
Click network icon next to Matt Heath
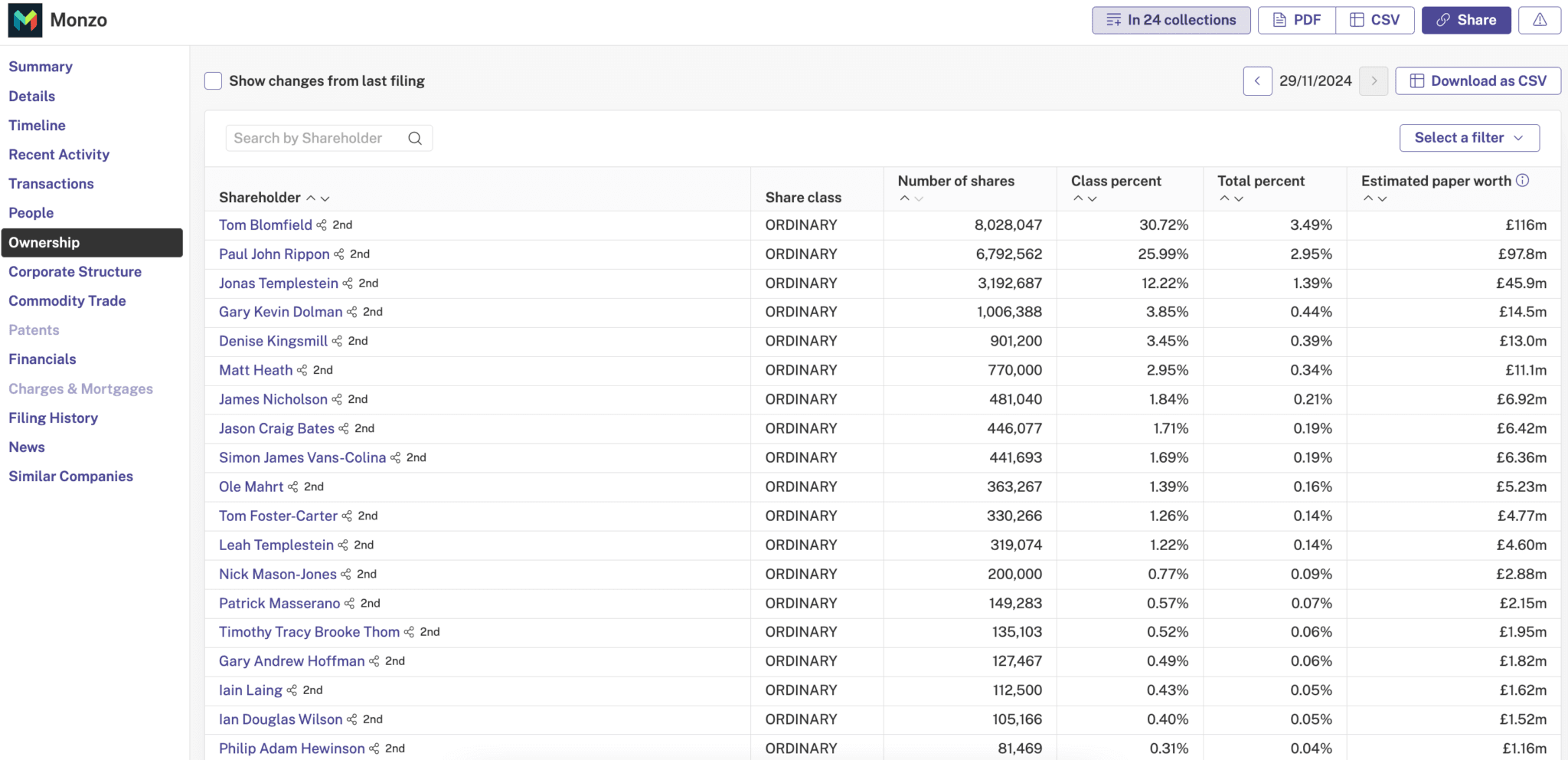click(302, 370)
